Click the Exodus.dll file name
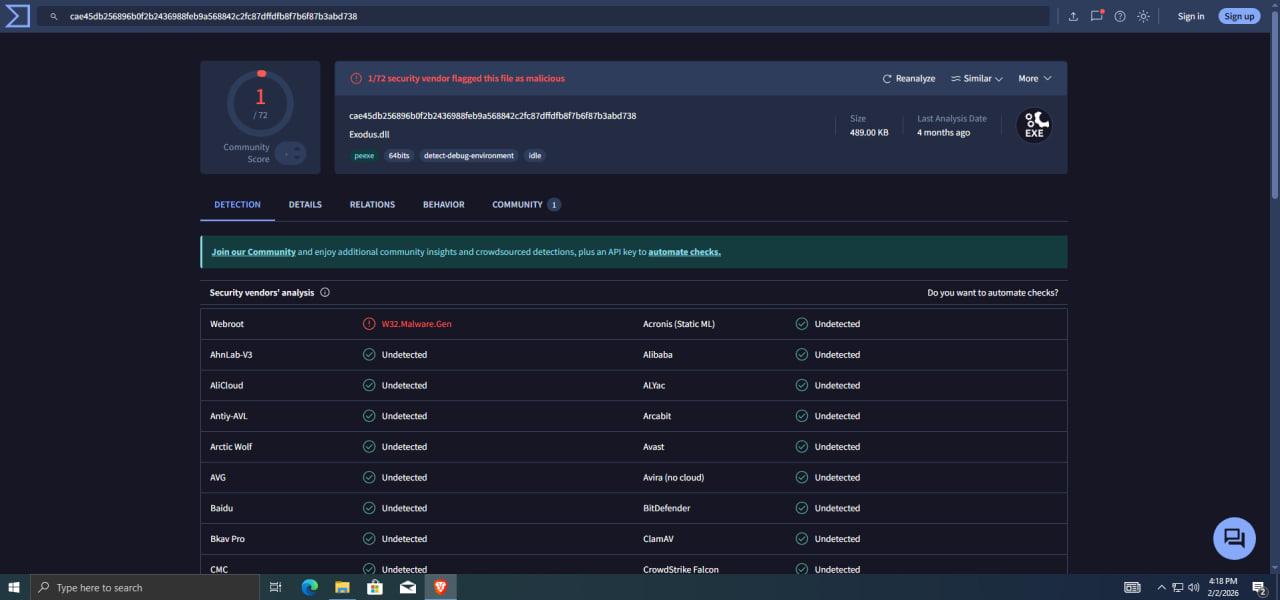 click(370, 134)
